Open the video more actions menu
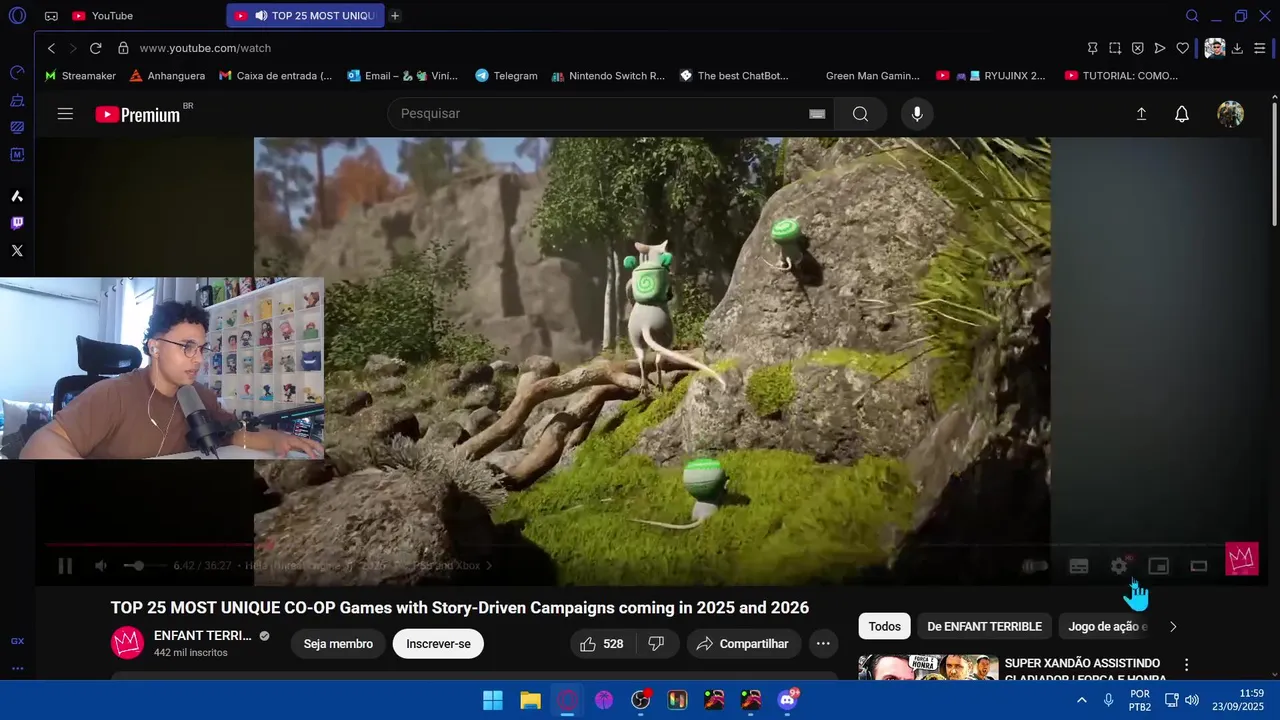1280x720 pixels. 823,644
